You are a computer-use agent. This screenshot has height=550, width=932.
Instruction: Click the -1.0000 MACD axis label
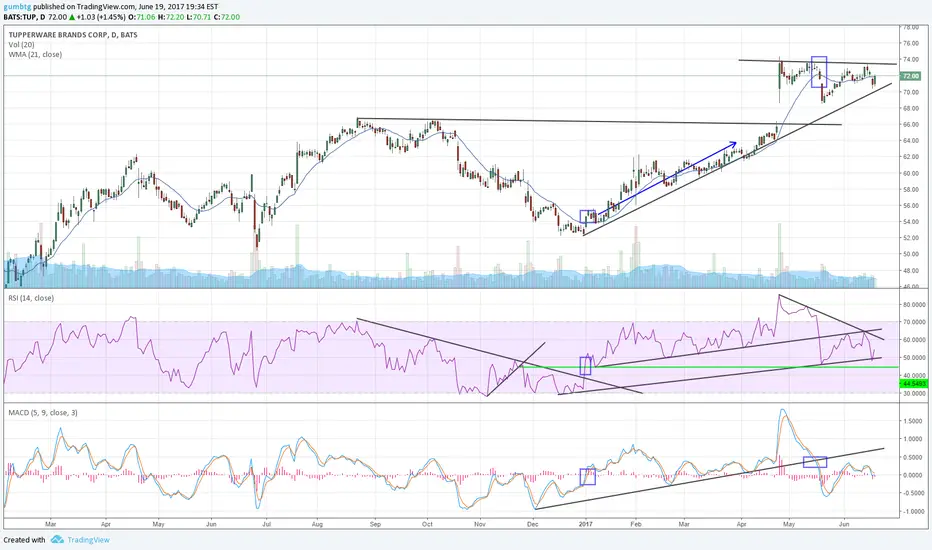[912, 511]
